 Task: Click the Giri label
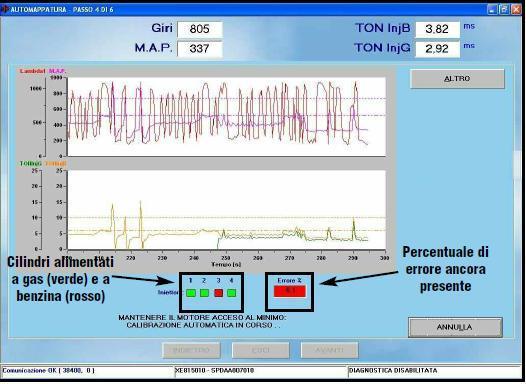162,28
